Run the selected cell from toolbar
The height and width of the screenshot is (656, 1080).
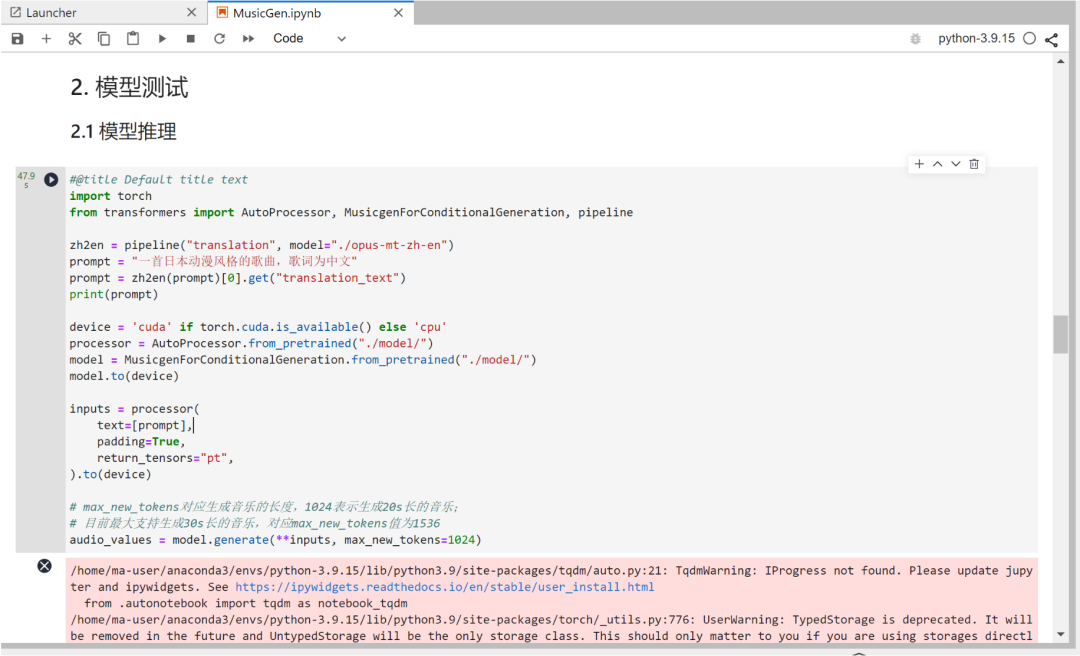point(162,39)
